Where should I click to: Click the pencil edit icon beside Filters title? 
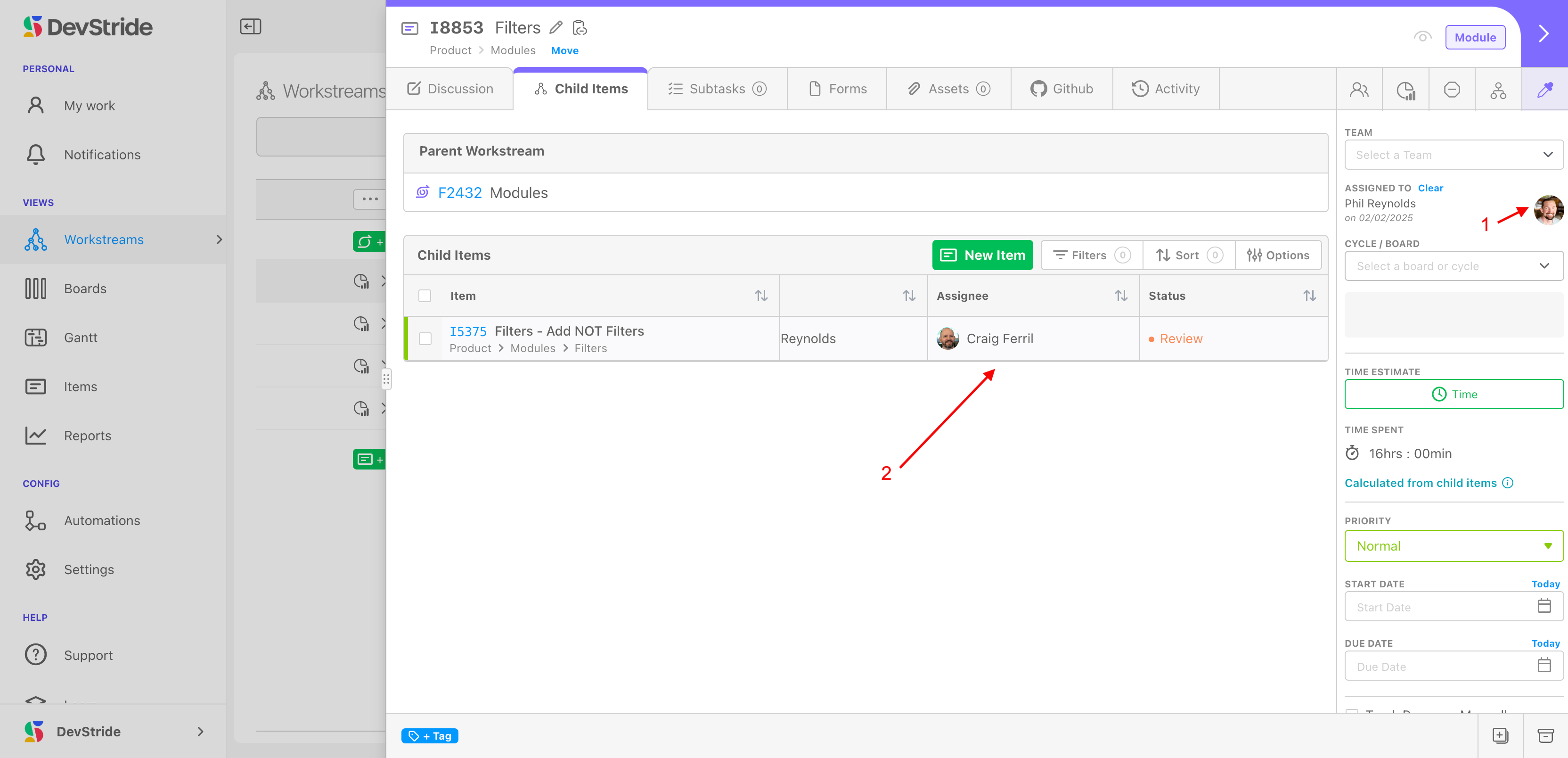click(555, 28)
